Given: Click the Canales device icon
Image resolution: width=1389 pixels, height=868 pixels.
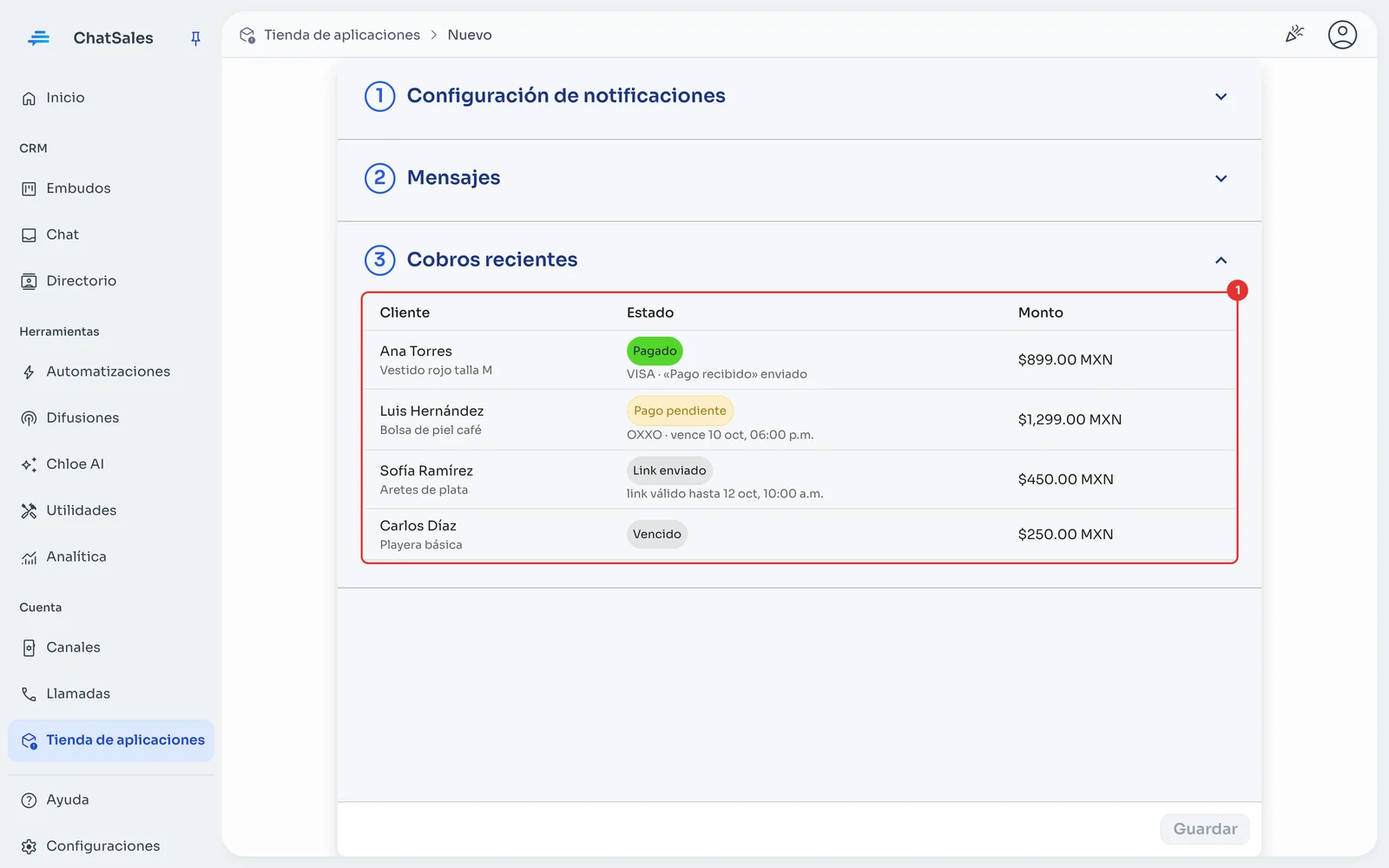Looking at the screenshot, I should click(x=29, y=648).
